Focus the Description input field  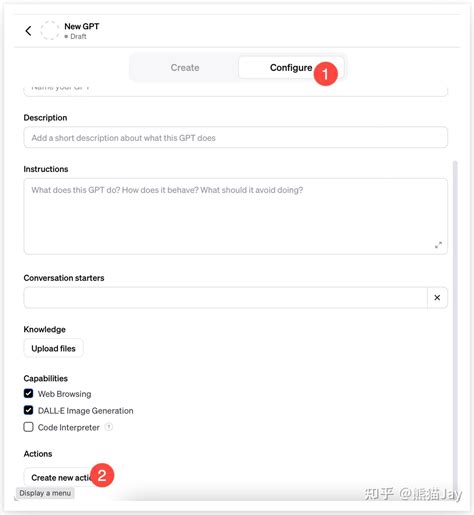point(235,138)
